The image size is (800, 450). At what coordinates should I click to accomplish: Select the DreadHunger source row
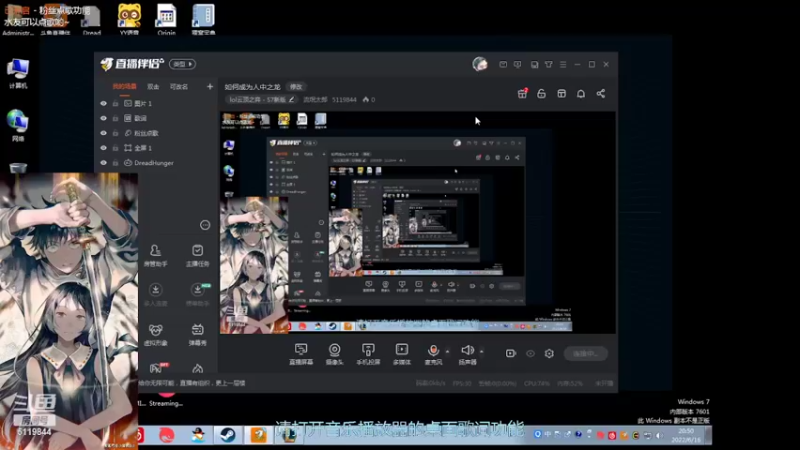156,163
